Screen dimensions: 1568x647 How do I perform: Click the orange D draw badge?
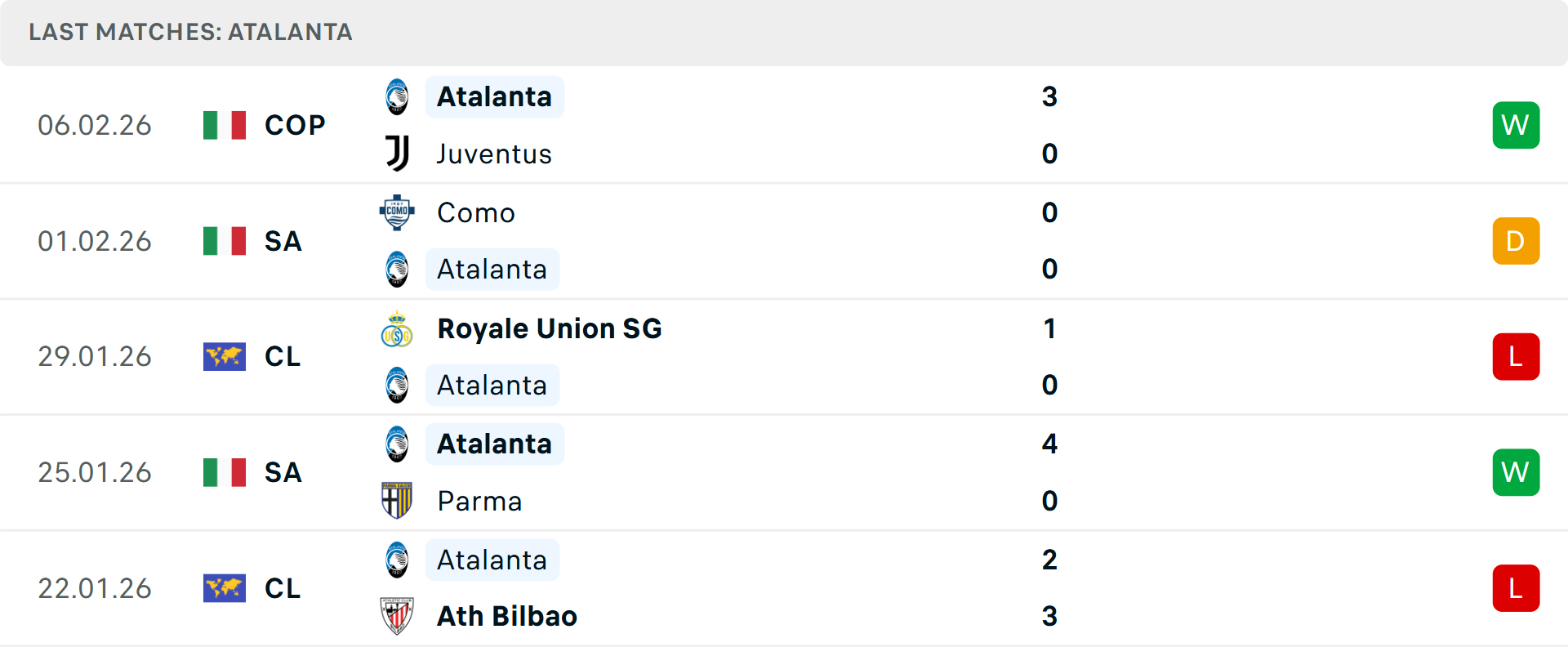coord(1516,241)
